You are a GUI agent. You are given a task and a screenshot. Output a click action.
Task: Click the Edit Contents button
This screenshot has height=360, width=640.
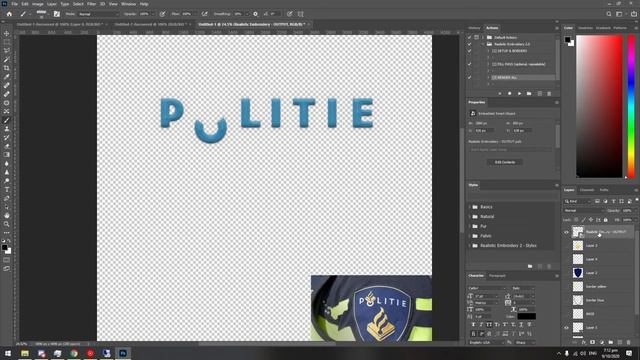point(505,162)
